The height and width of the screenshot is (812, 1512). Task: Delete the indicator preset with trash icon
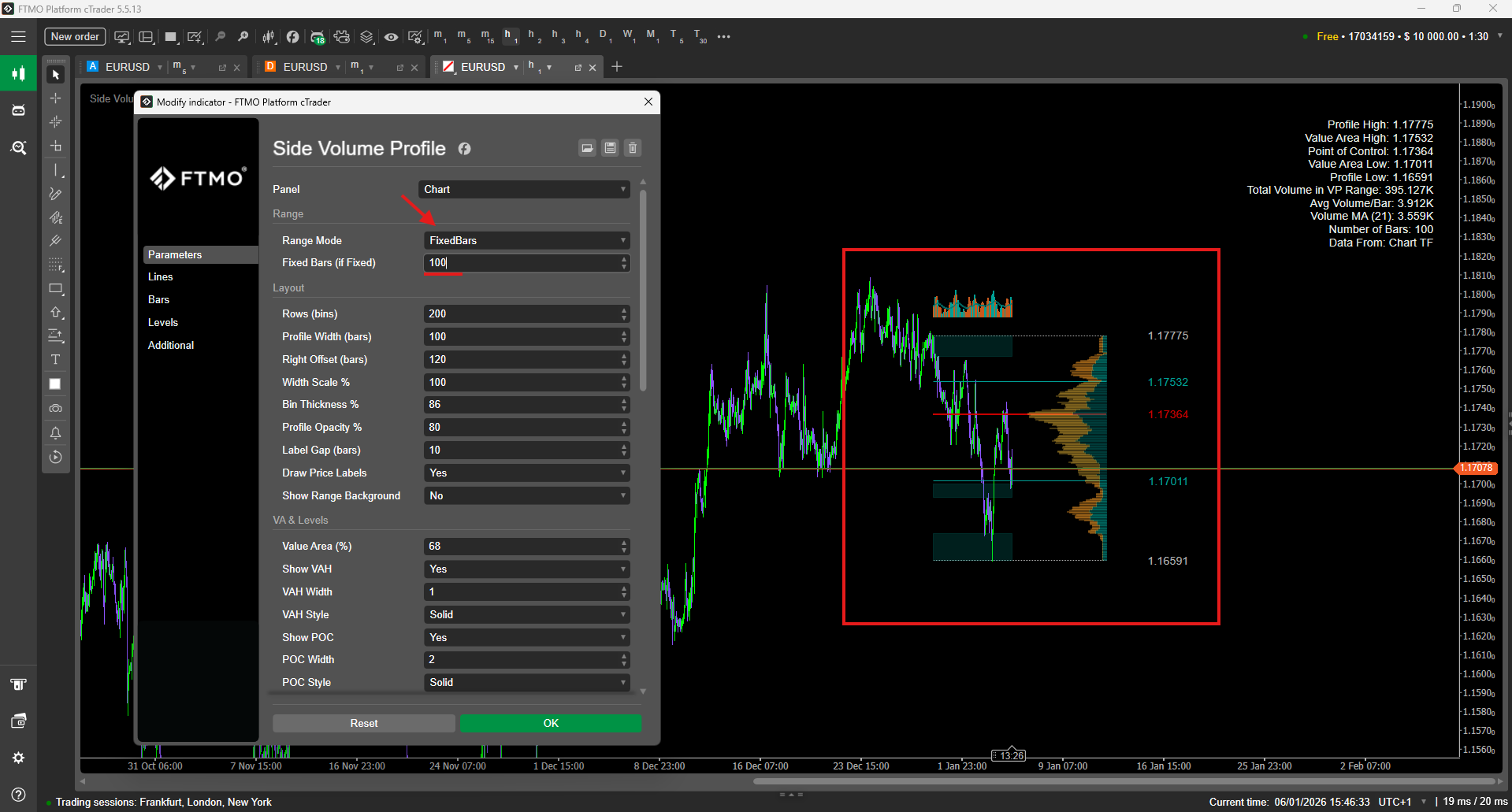pyautogui.click(x=633, y=148)
